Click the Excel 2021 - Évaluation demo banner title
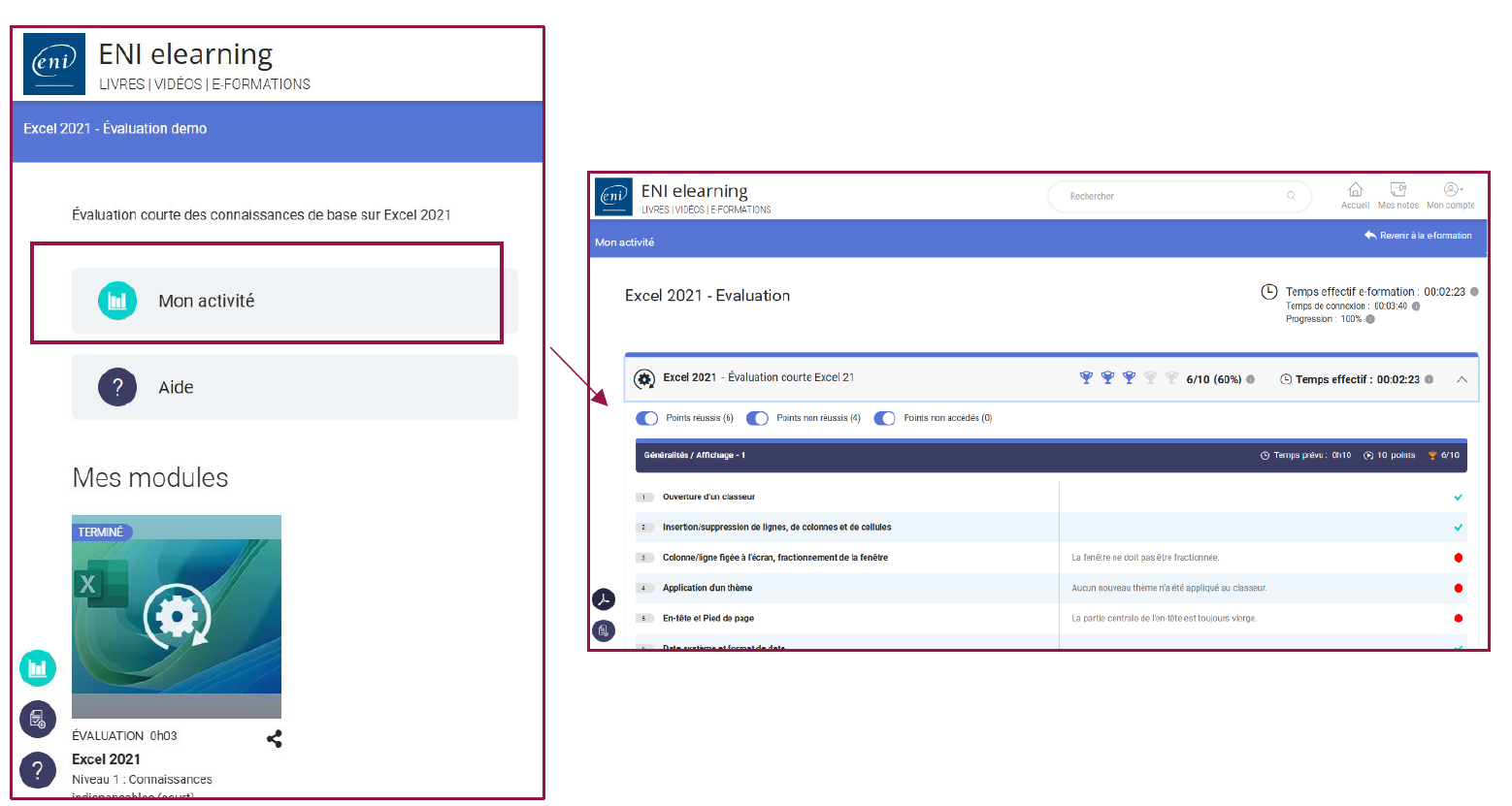Viewport: 1512px width, 806px height. click(115, 128)
